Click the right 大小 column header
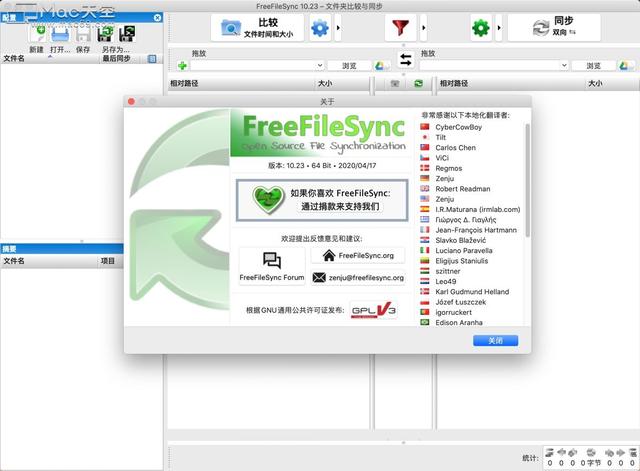640x471 pixels. click(612, 83)
